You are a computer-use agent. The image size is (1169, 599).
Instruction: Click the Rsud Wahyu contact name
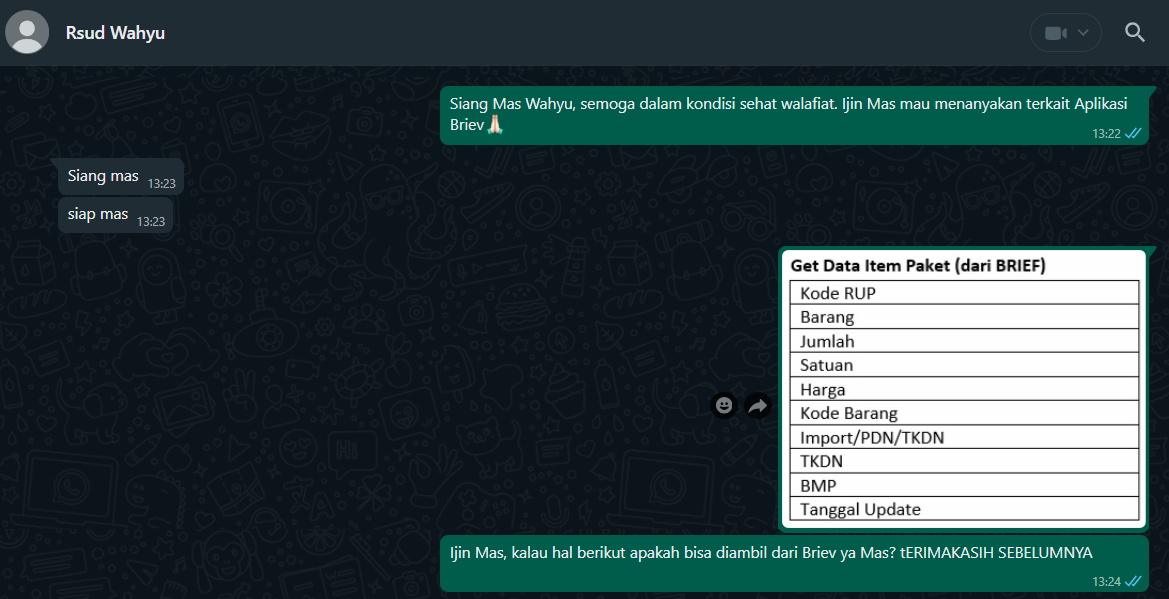(x=116, y=33)
